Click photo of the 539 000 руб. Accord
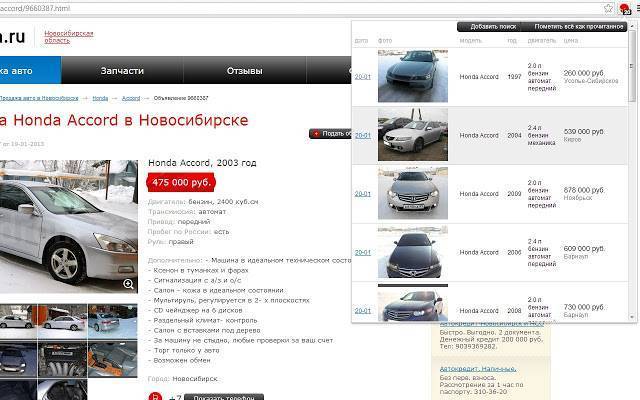Viewport: 640px width, 400px height. tap(413, 134)
